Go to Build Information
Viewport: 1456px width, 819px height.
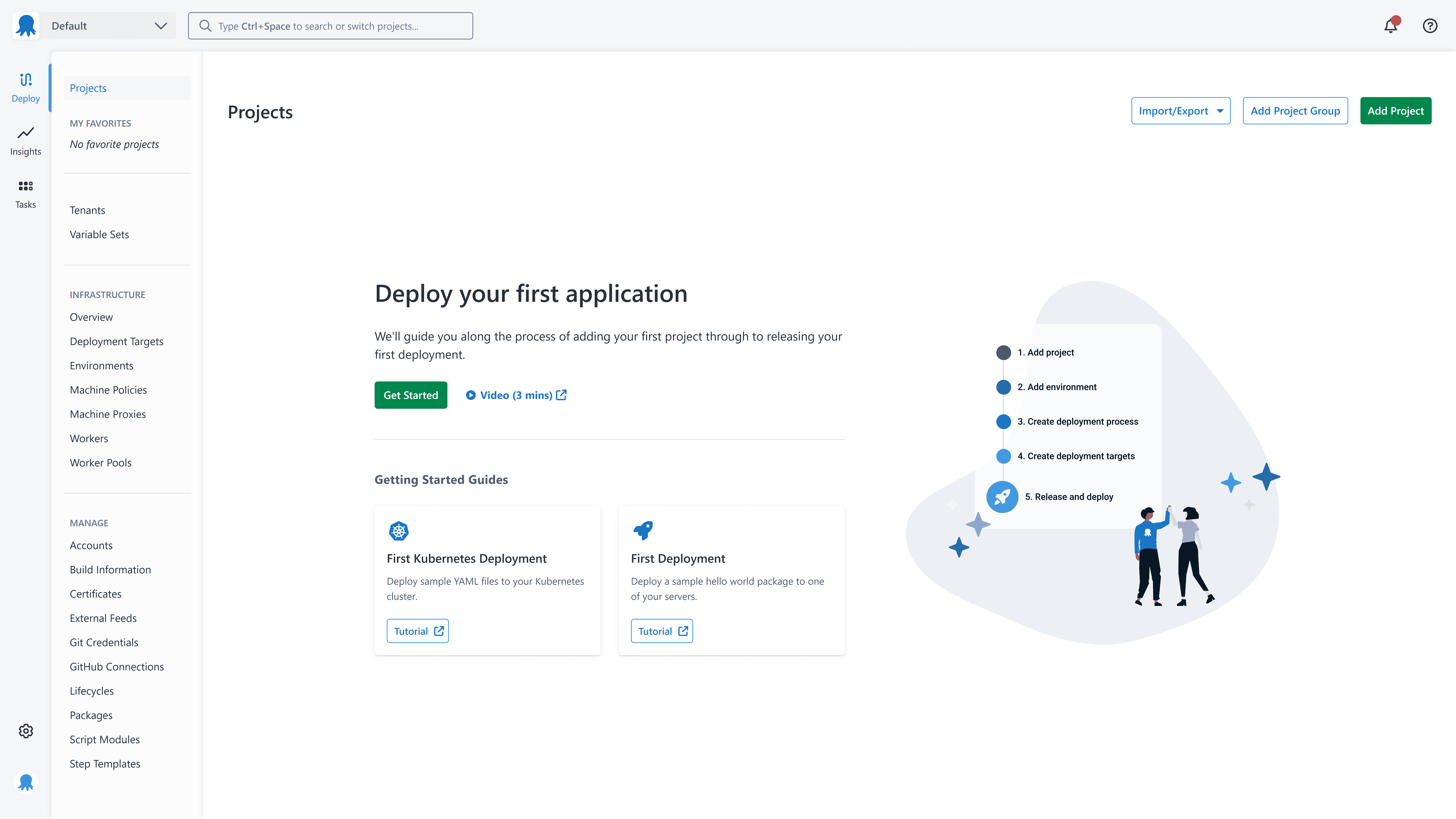tap(110, 570)
